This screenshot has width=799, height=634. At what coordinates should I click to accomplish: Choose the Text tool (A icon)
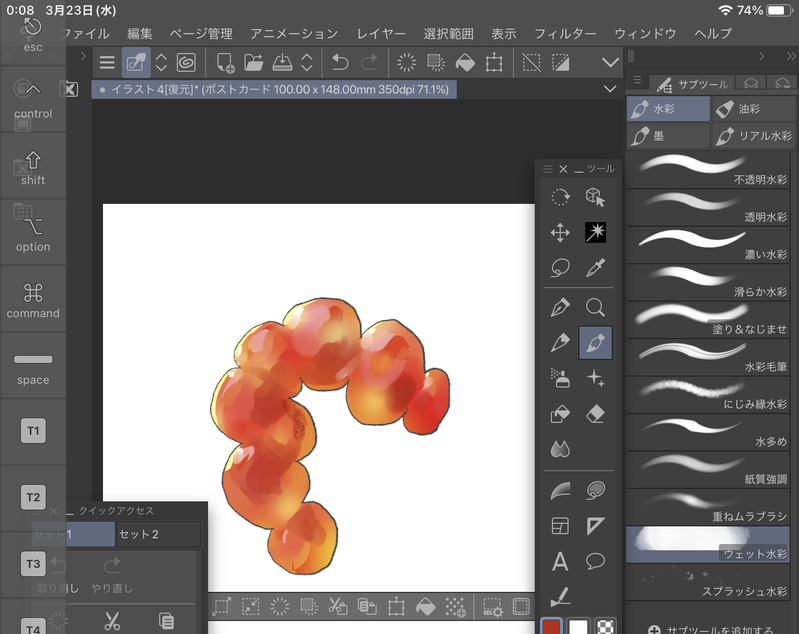click(x=560, y=562)
